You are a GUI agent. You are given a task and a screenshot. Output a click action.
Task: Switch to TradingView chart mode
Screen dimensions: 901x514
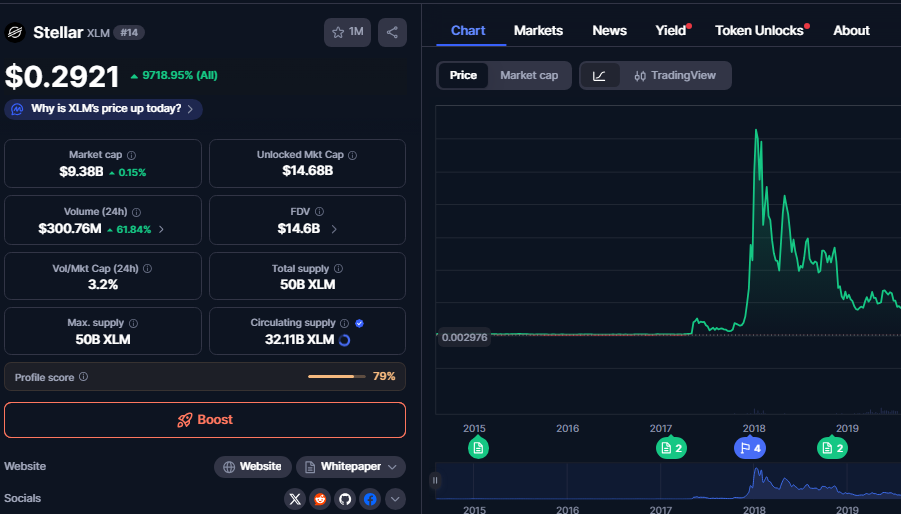tap(675, 75)
